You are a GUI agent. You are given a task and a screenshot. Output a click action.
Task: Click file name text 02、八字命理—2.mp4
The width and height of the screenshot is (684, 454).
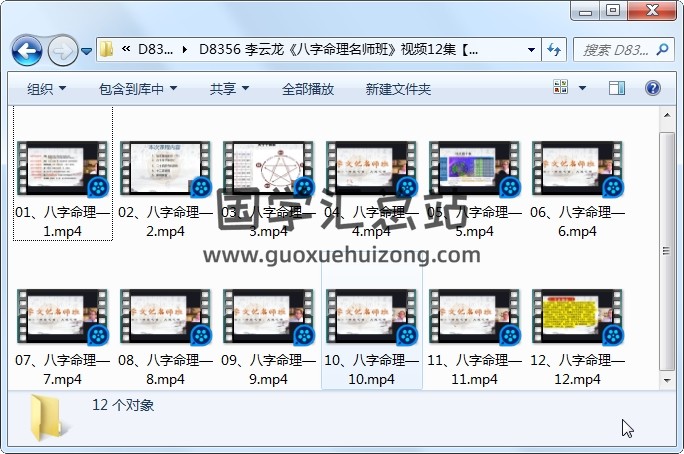[x=165, y=222]
